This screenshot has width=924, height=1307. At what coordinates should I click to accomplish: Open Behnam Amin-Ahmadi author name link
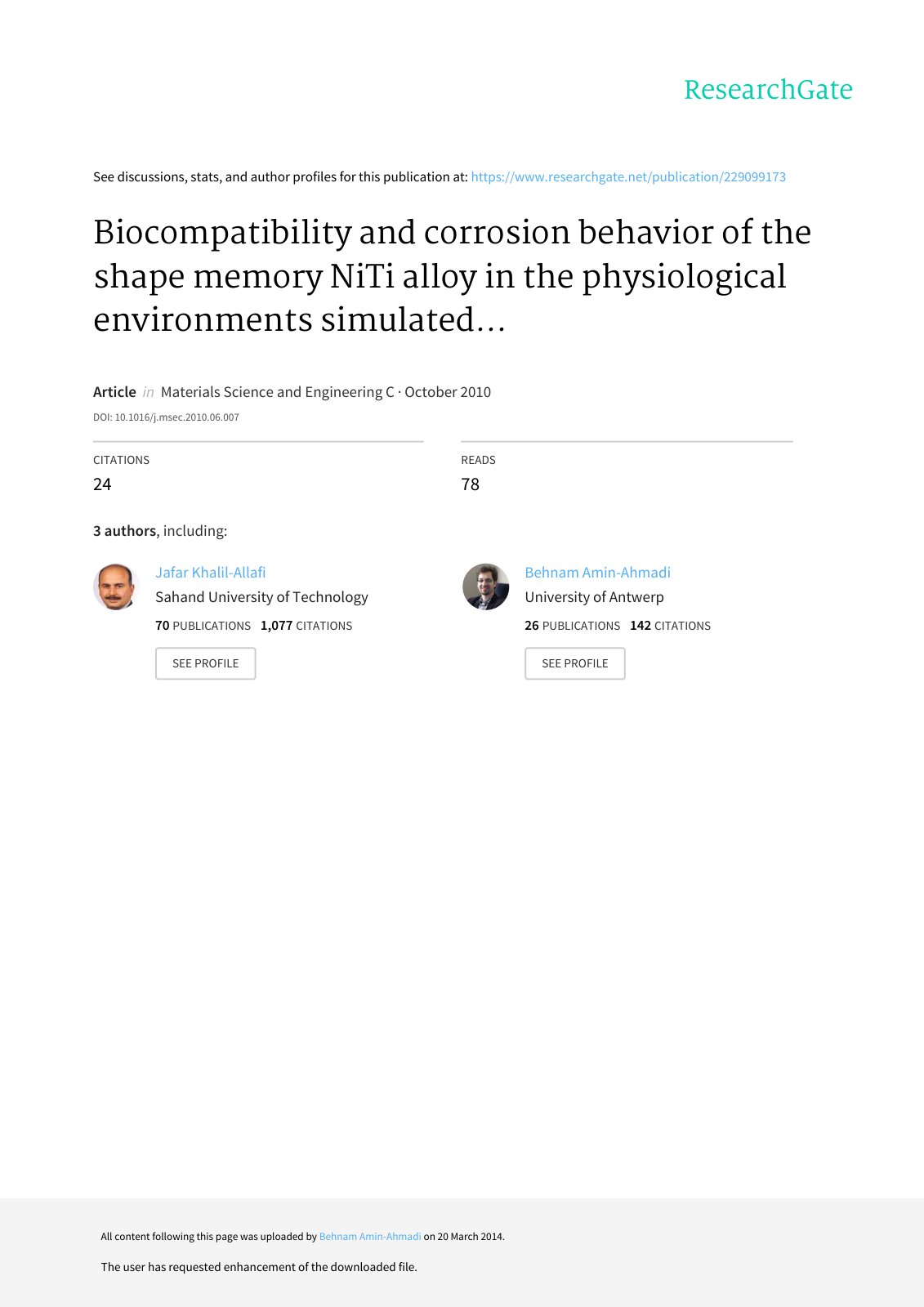[597, 573]
